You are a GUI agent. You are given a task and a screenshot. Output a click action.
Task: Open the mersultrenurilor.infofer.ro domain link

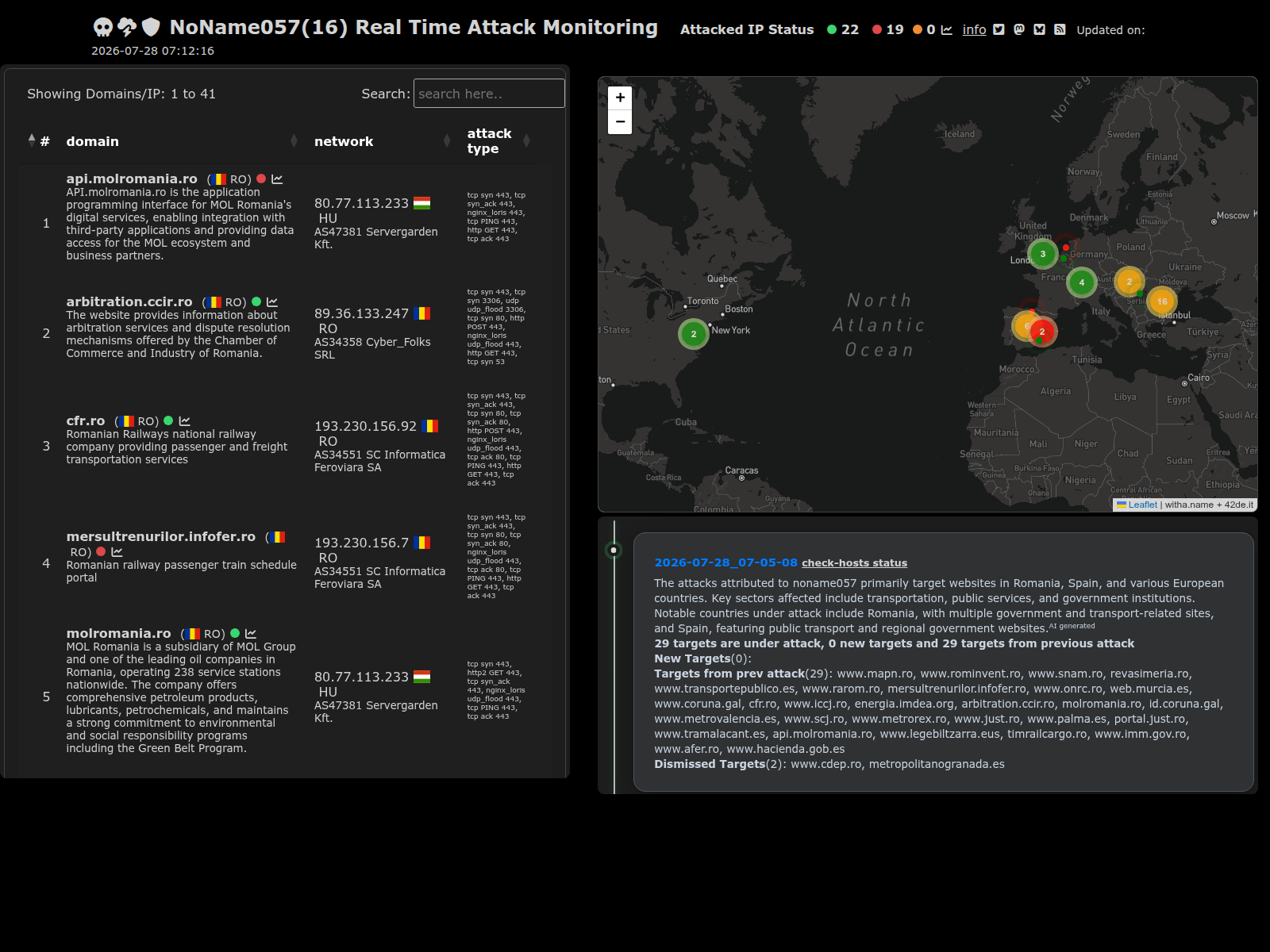coord(161,537)
